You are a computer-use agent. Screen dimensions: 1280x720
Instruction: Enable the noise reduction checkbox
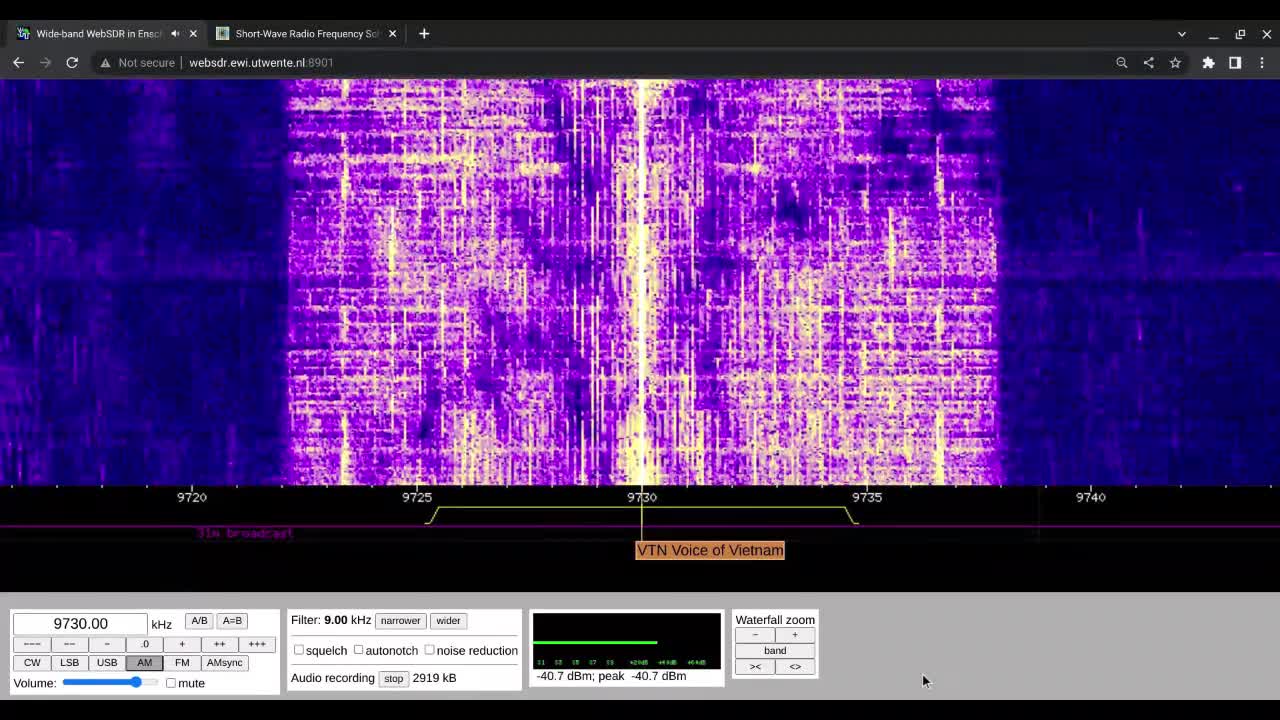(429, 650)
